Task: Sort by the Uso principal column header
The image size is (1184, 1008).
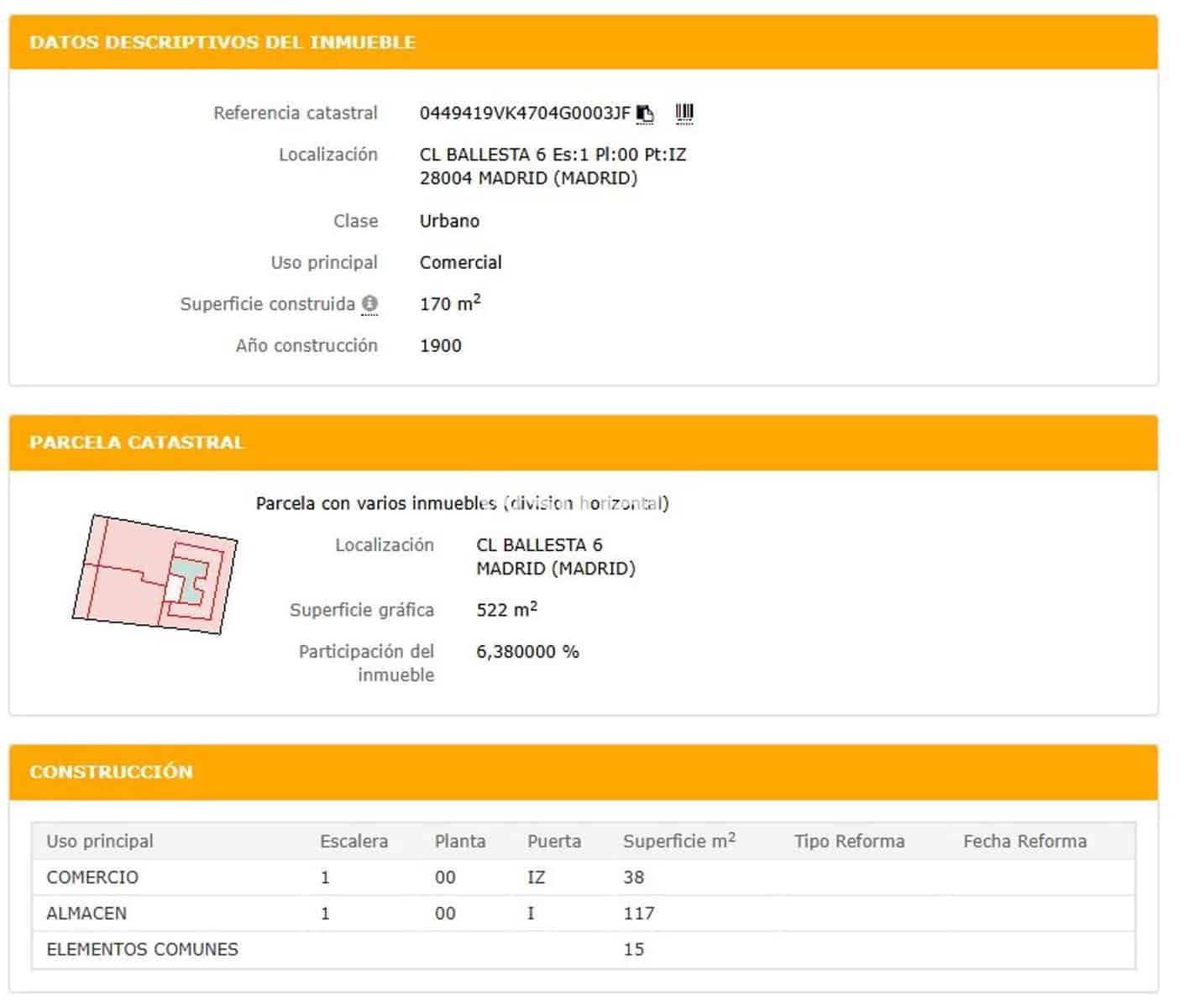Action: point(100,840)
